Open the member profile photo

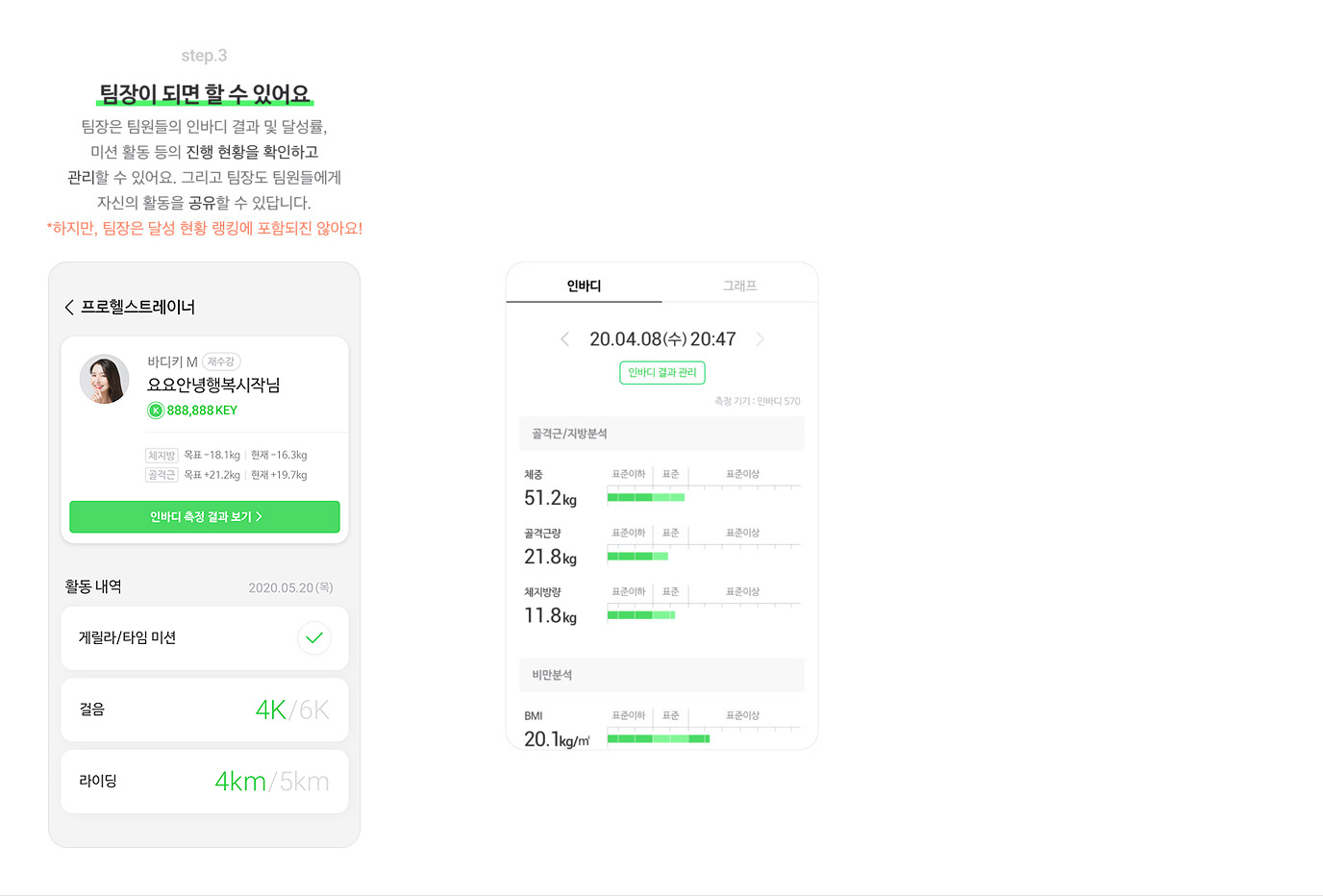pyautogui.click(x=104, y=379)
